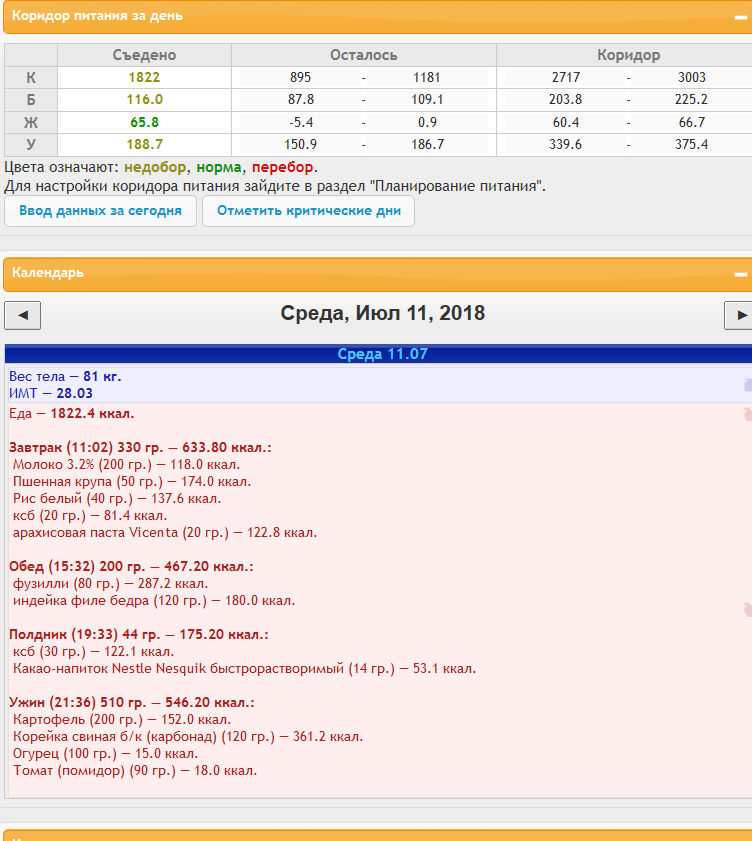Viewport: 752px width, 841px height.
Task: Open the Обед (15:32) meal entry
Action: coord(130,566)
